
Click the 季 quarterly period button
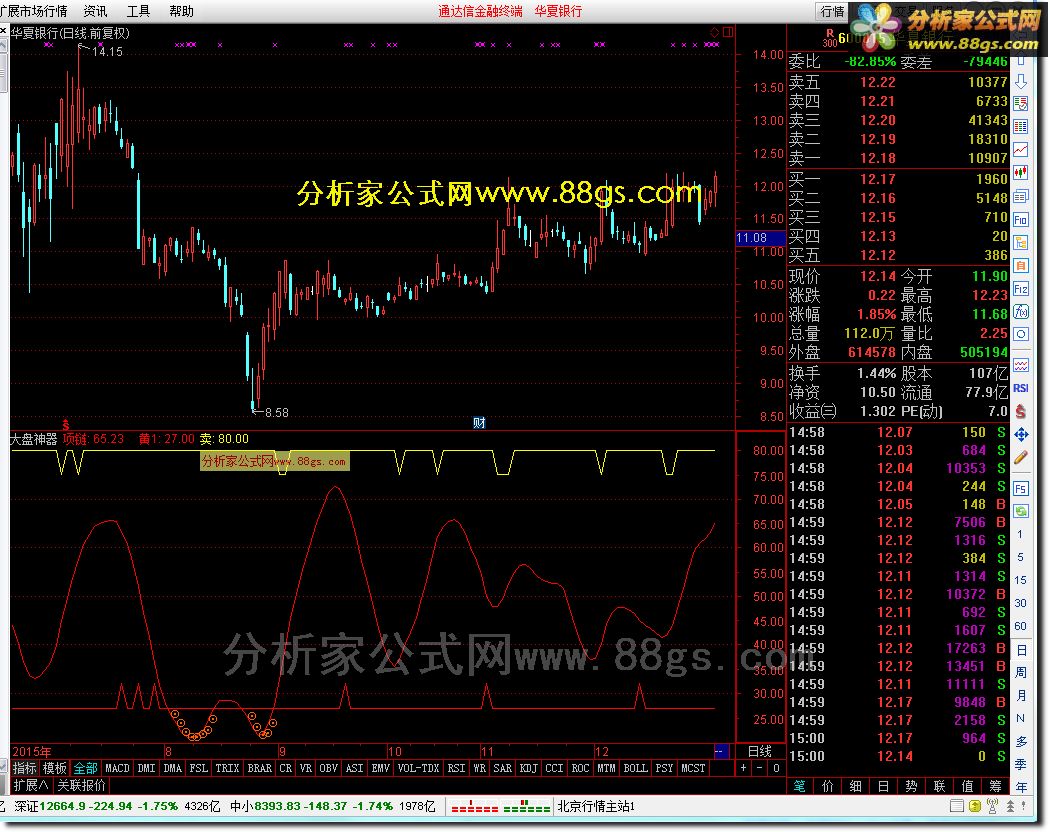(1021, 764)
